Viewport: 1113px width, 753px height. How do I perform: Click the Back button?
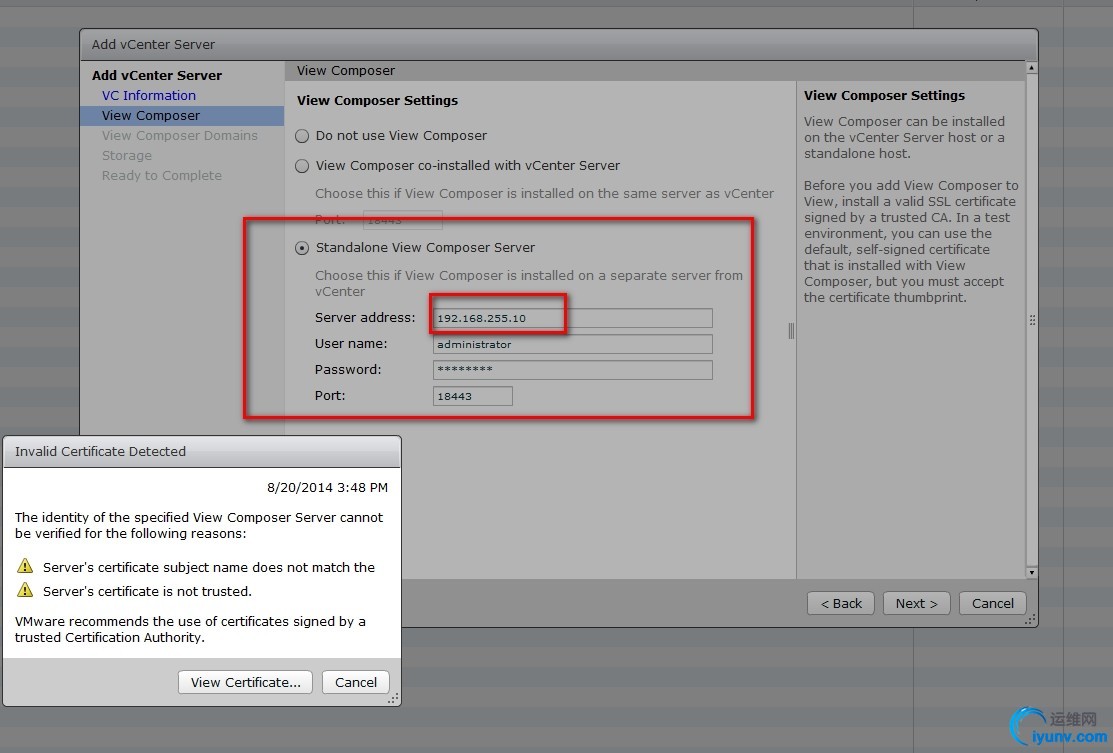pos(841,603)
